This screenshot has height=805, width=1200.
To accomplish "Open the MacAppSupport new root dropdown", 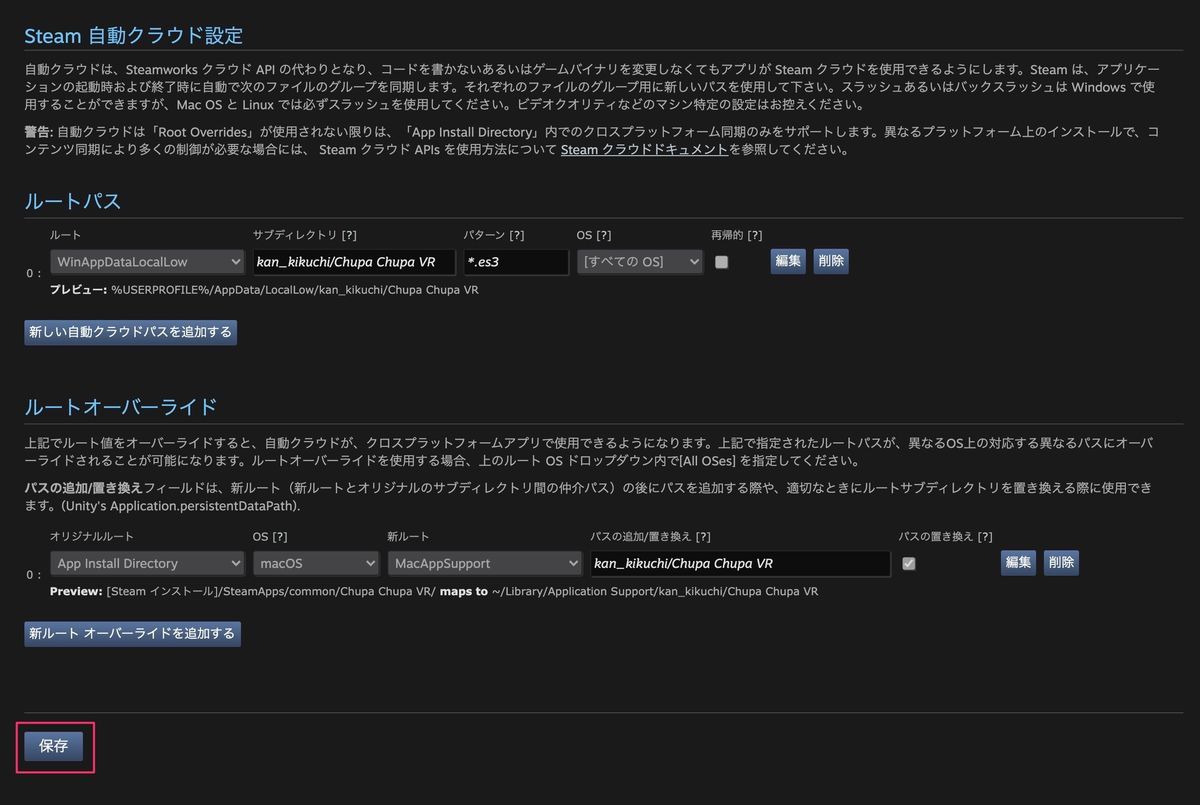I will [485, 564].
